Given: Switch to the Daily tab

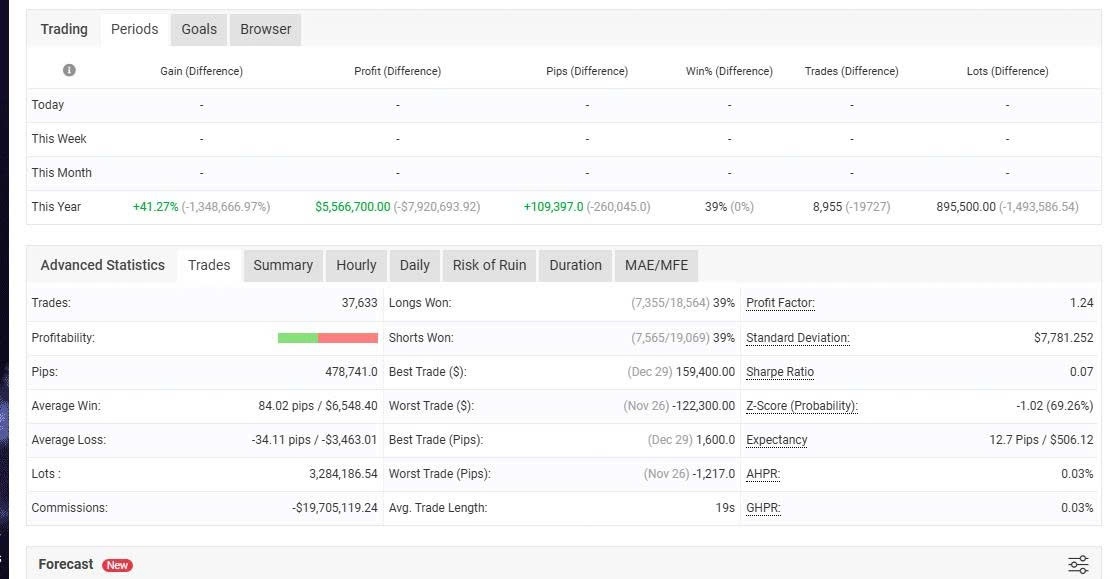Looking at the screenshot, I should (x=414, y=265).
